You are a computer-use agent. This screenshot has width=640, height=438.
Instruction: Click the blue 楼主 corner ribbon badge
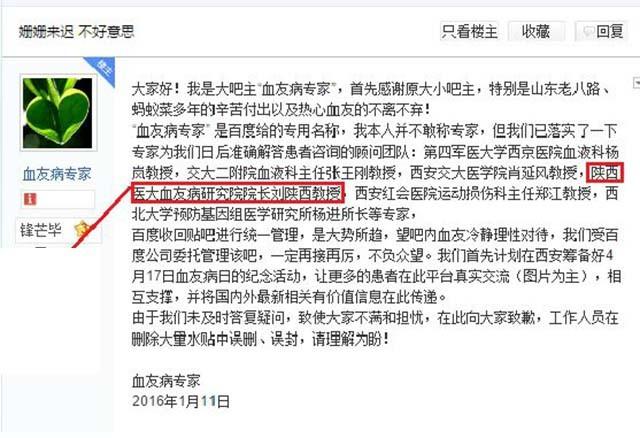click(102, 70)
